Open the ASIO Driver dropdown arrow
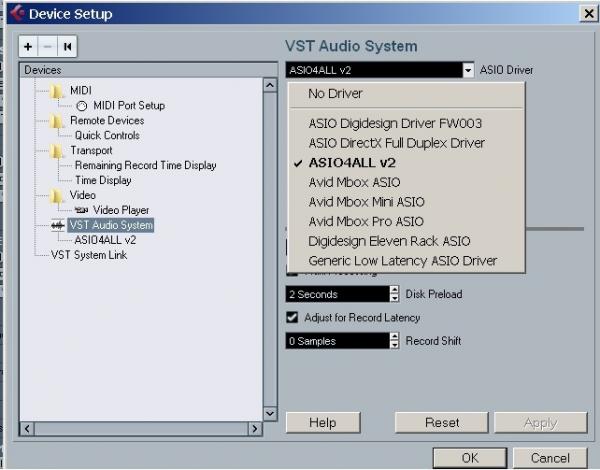 [x=468, y=70]
